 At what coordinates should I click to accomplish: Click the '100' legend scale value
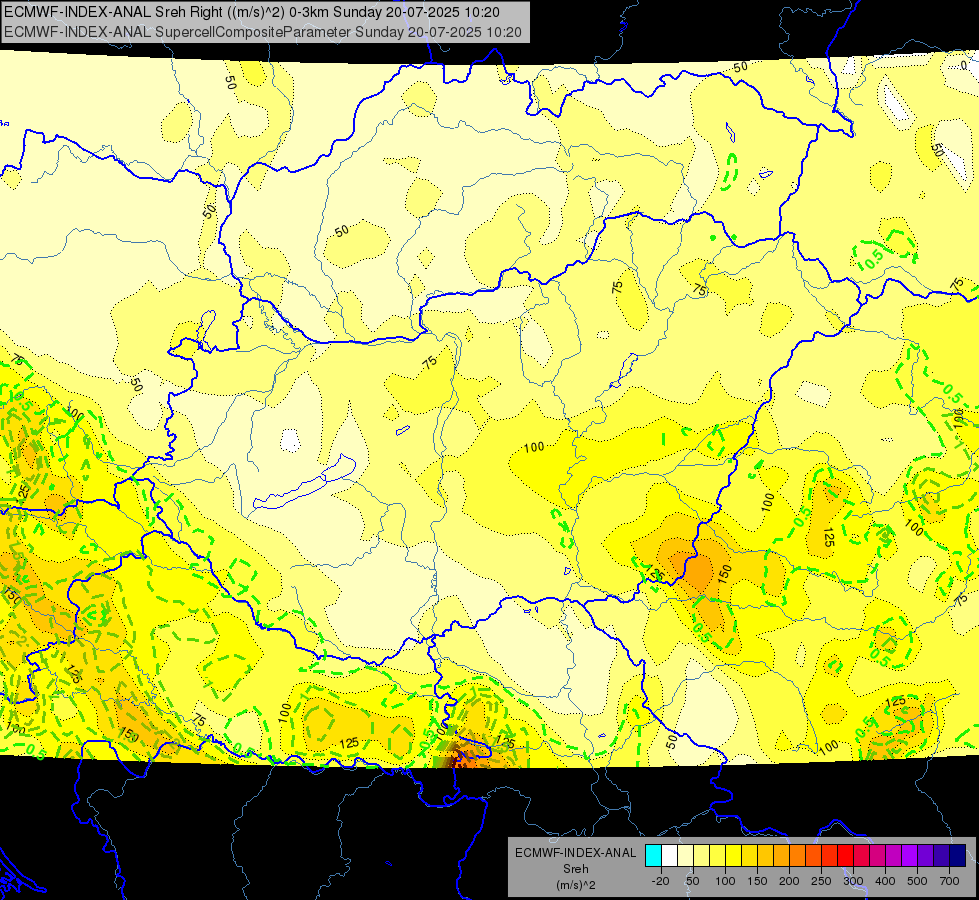(725, 881)
